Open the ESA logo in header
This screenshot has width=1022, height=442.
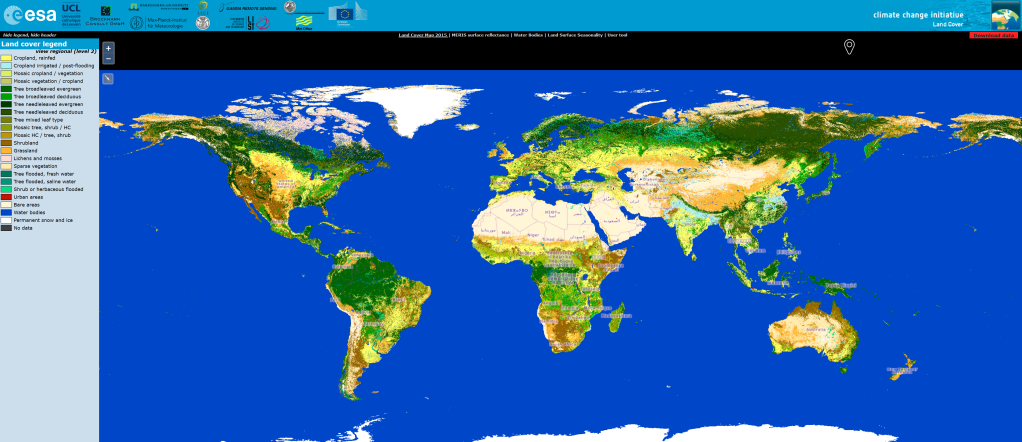28,15
